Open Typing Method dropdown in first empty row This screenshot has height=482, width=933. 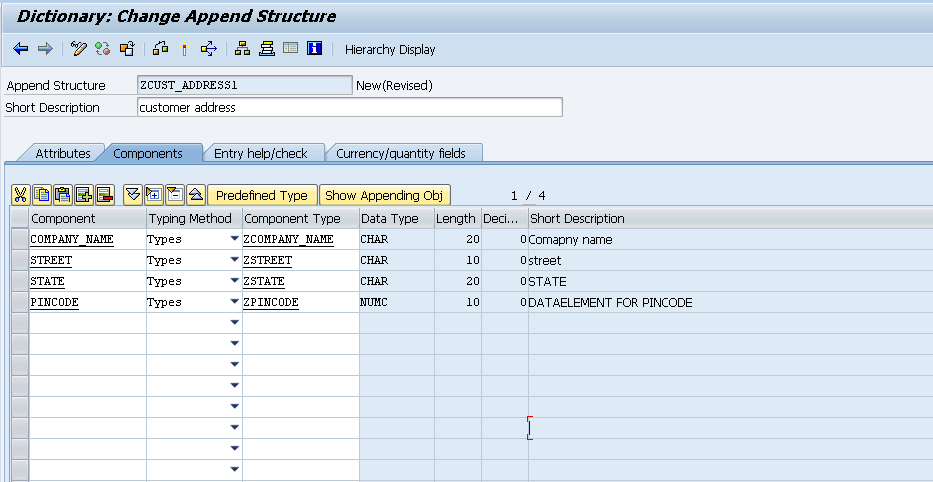(x=234, y=323)
